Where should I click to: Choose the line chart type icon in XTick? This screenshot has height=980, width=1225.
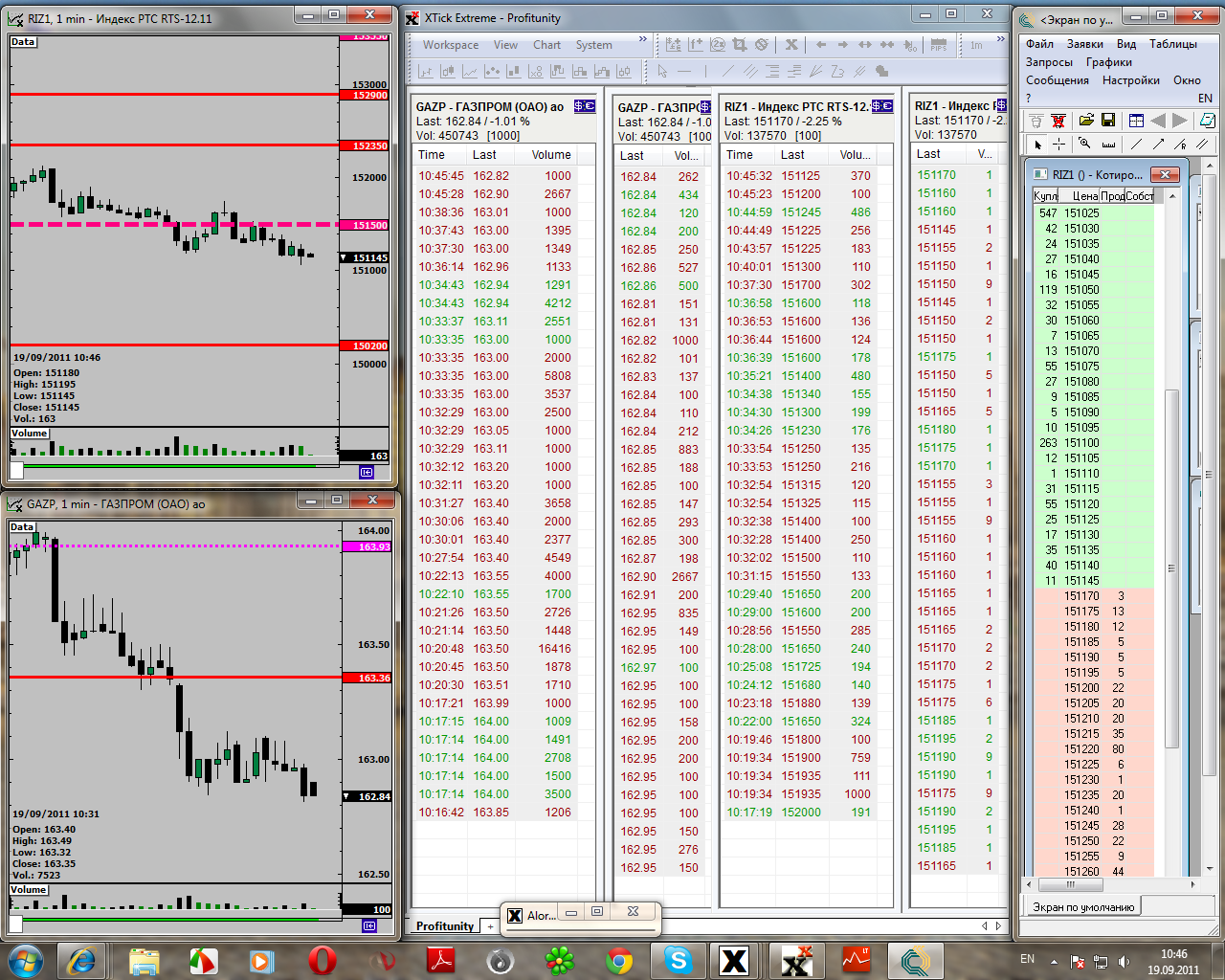469,72
